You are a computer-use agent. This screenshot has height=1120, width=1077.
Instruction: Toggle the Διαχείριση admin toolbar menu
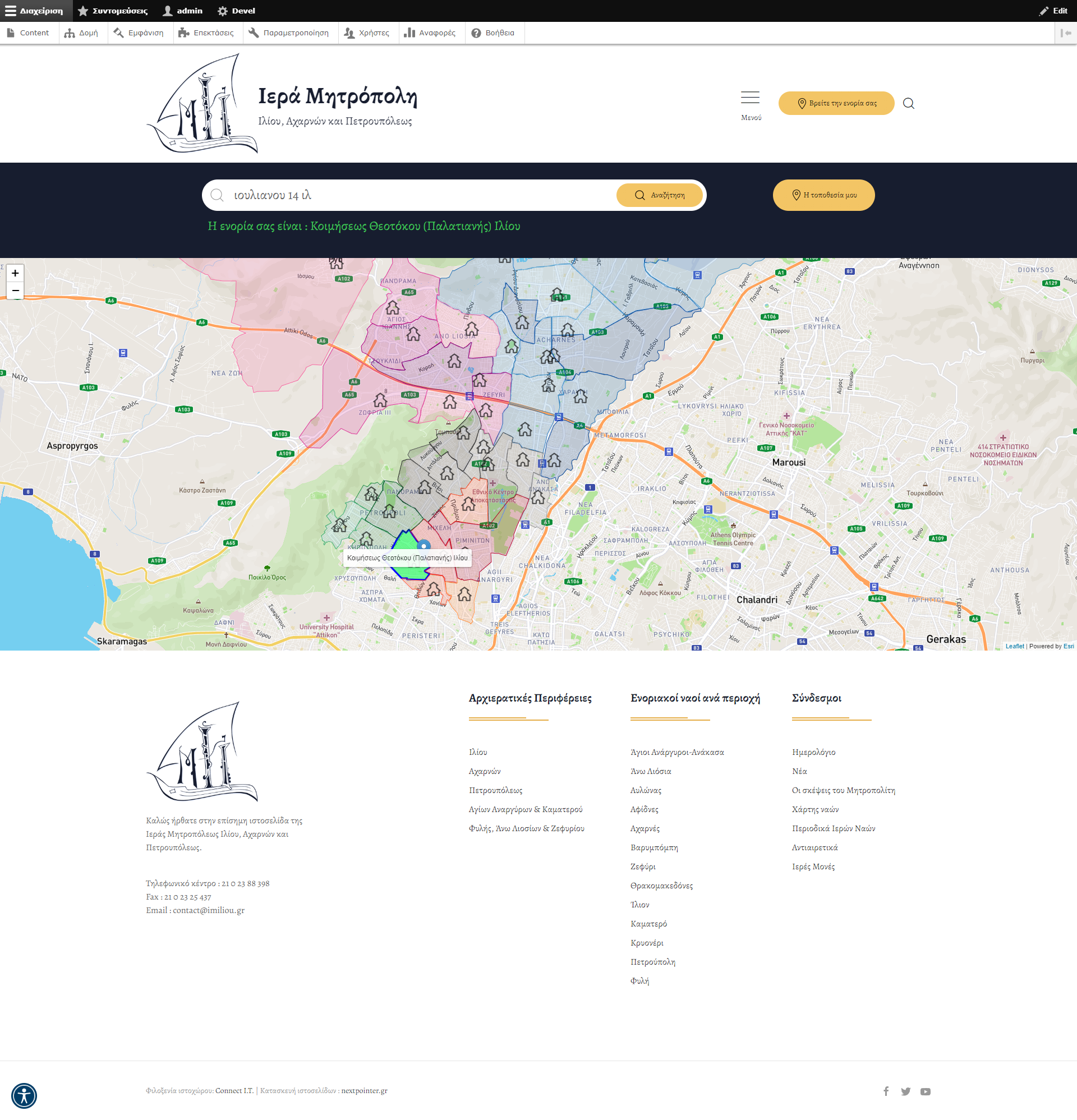coord(35,11)
